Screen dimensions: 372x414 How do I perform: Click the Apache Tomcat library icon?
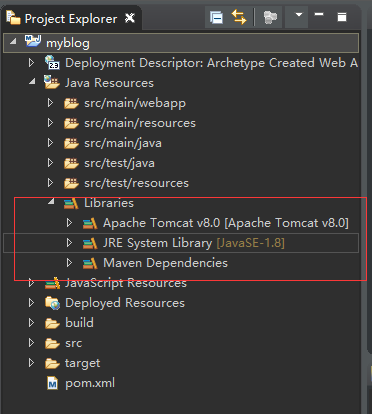pos(90,223)
